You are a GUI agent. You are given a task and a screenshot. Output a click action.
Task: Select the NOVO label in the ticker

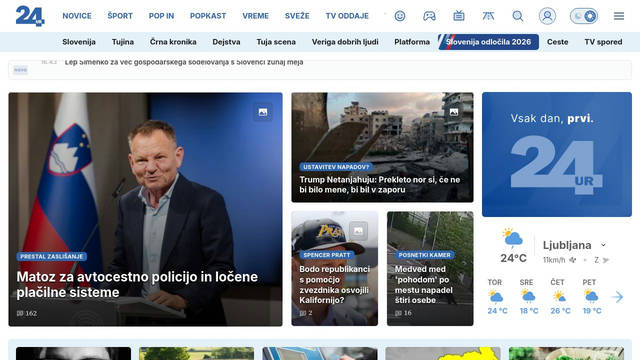tap(20, 70)
